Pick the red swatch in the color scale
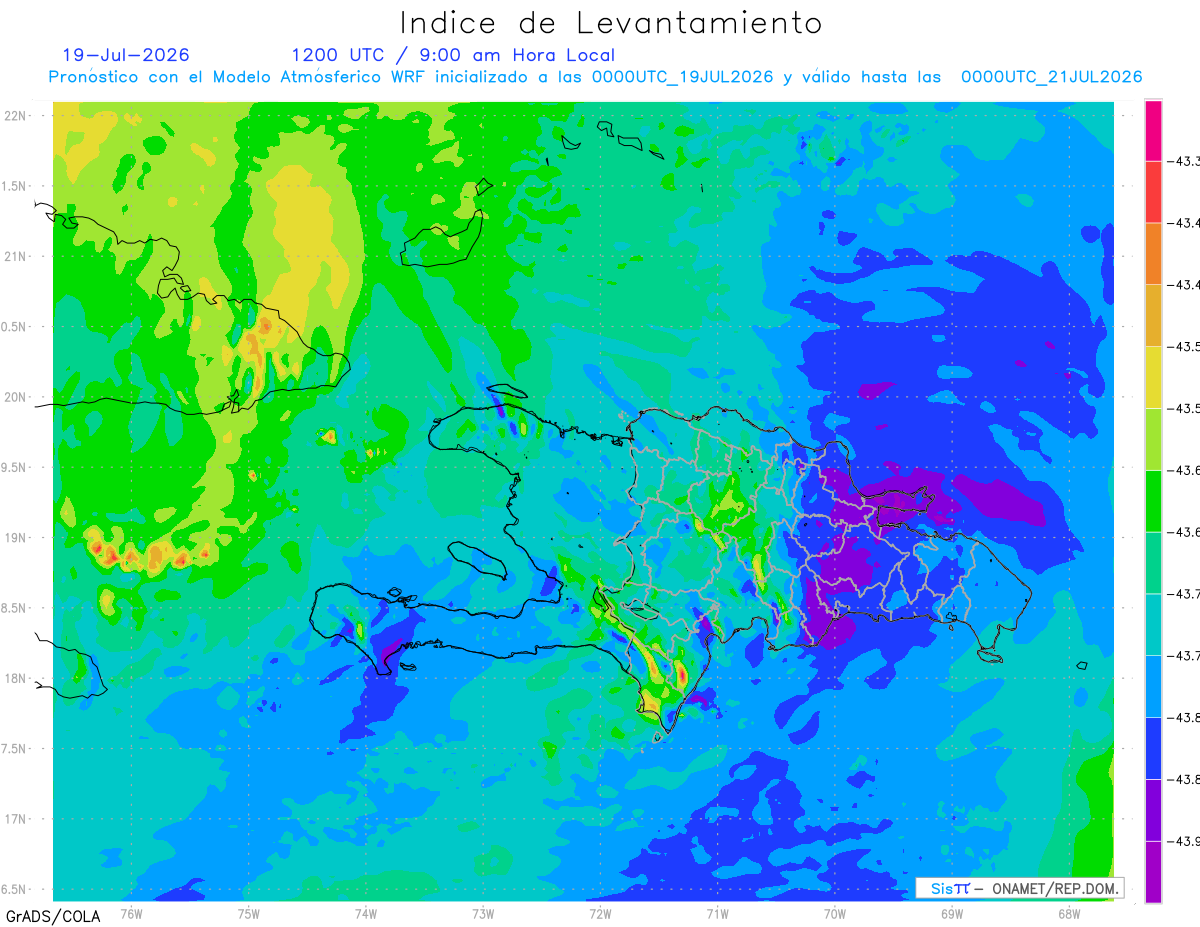This screenshot has width=1200, height=927. tap(1153, 191)
